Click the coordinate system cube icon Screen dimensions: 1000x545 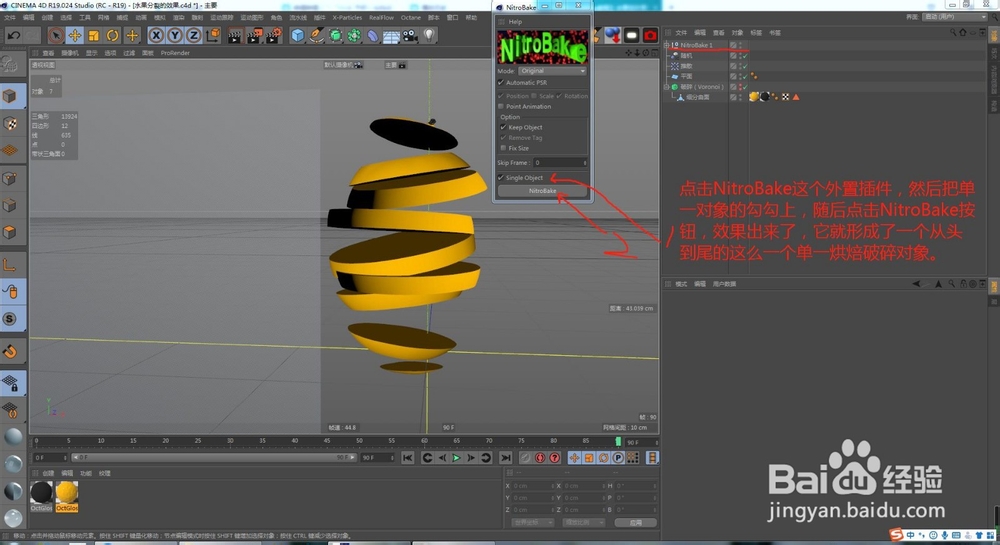coord(214,35)
